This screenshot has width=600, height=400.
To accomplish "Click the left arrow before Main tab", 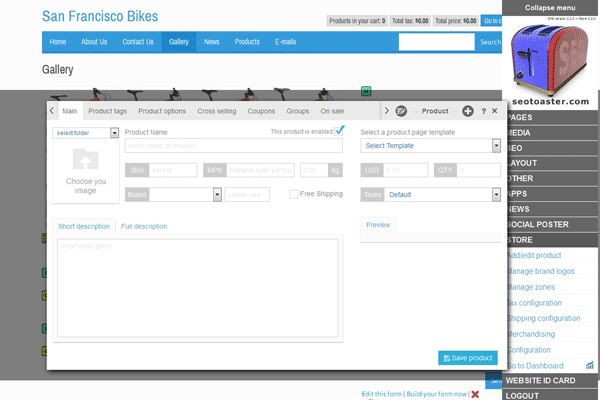I will pos(53,111).
